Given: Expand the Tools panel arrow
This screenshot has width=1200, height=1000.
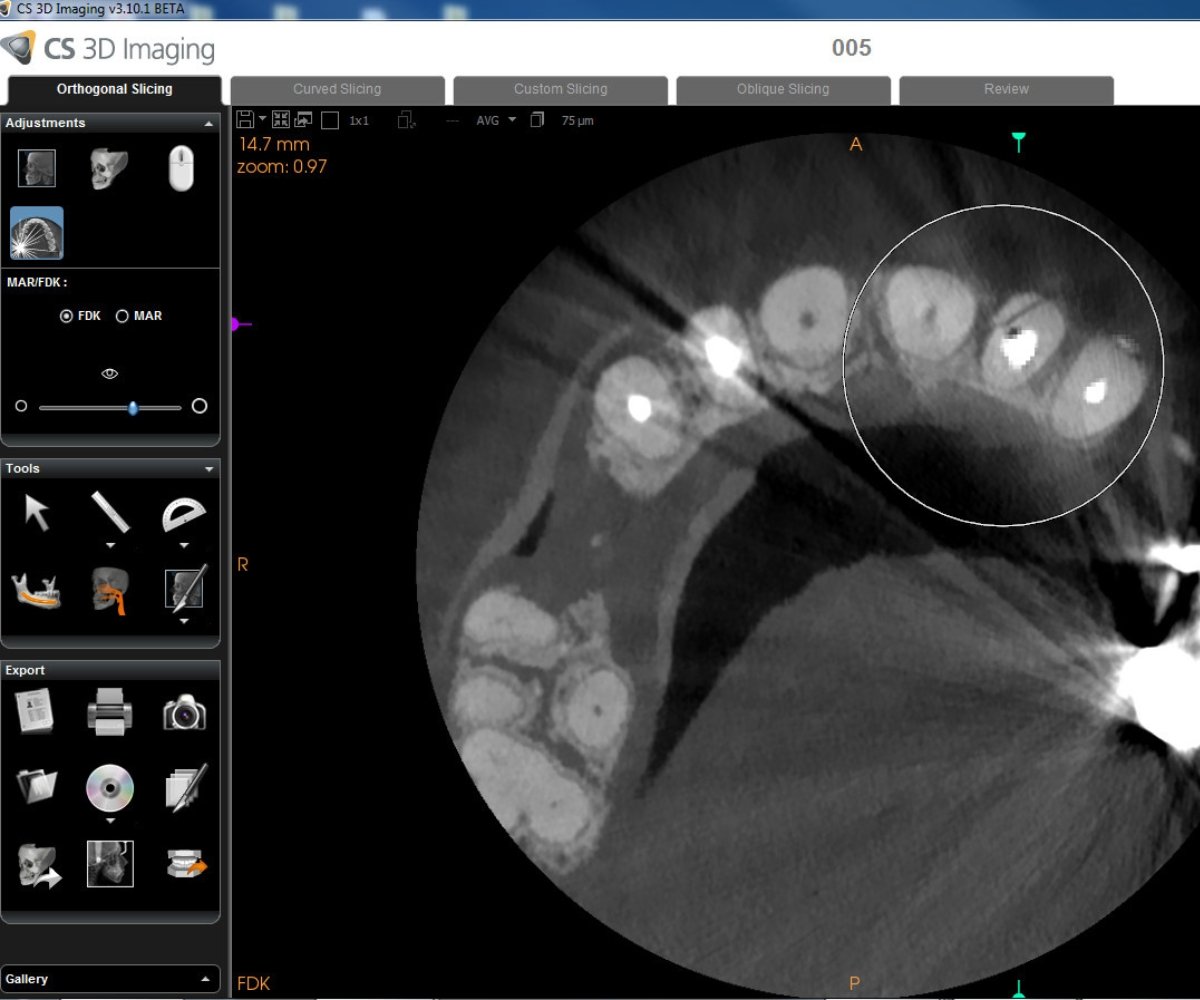Looking at the screenshot, I should point(209,468).
